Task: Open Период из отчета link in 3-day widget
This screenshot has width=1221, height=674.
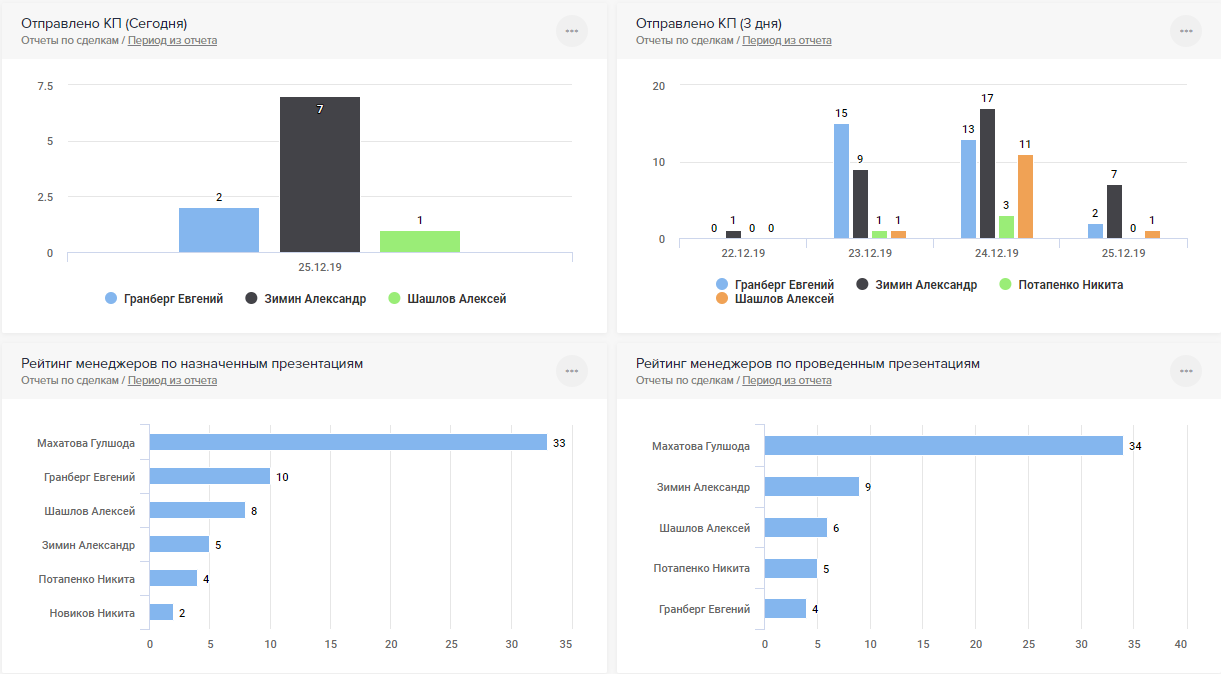Action: pos(787,40)
